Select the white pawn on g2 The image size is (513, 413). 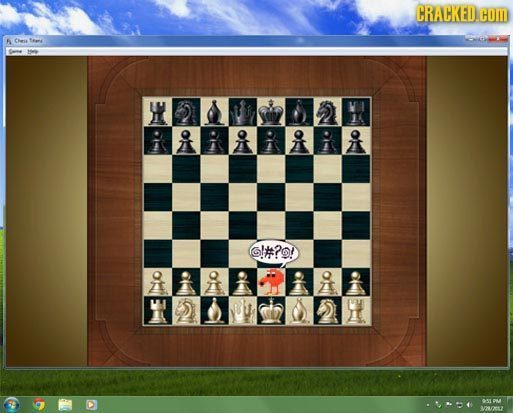click(328, 283)
